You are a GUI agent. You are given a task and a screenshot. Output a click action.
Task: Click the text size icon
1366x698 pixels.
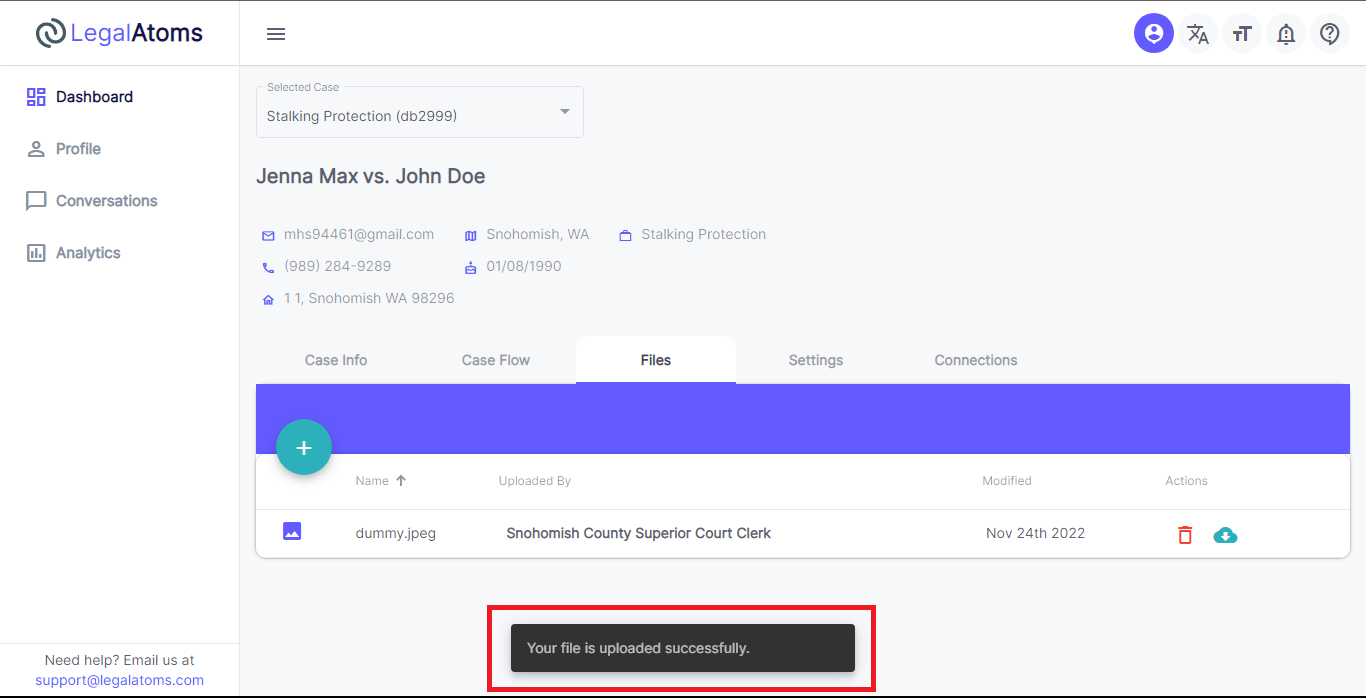(x=1241, y=34)
